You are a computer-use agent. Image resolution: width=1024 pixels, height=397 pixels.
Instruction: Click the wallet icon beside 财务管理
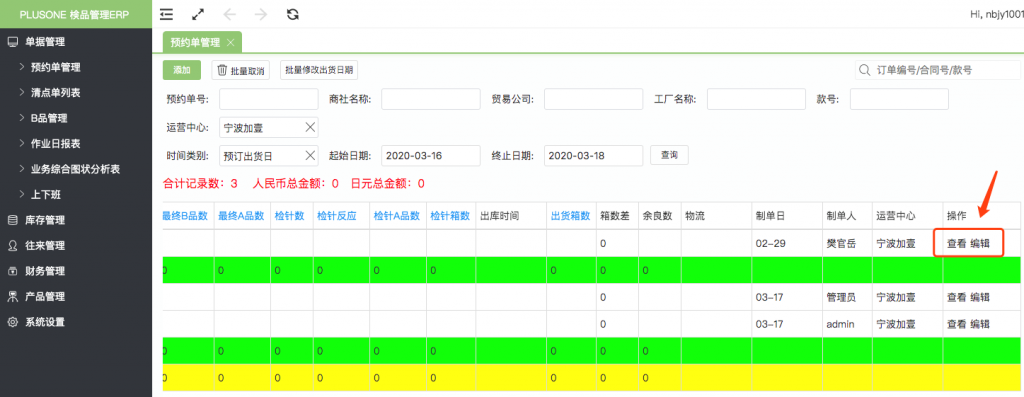coord(12,271)
